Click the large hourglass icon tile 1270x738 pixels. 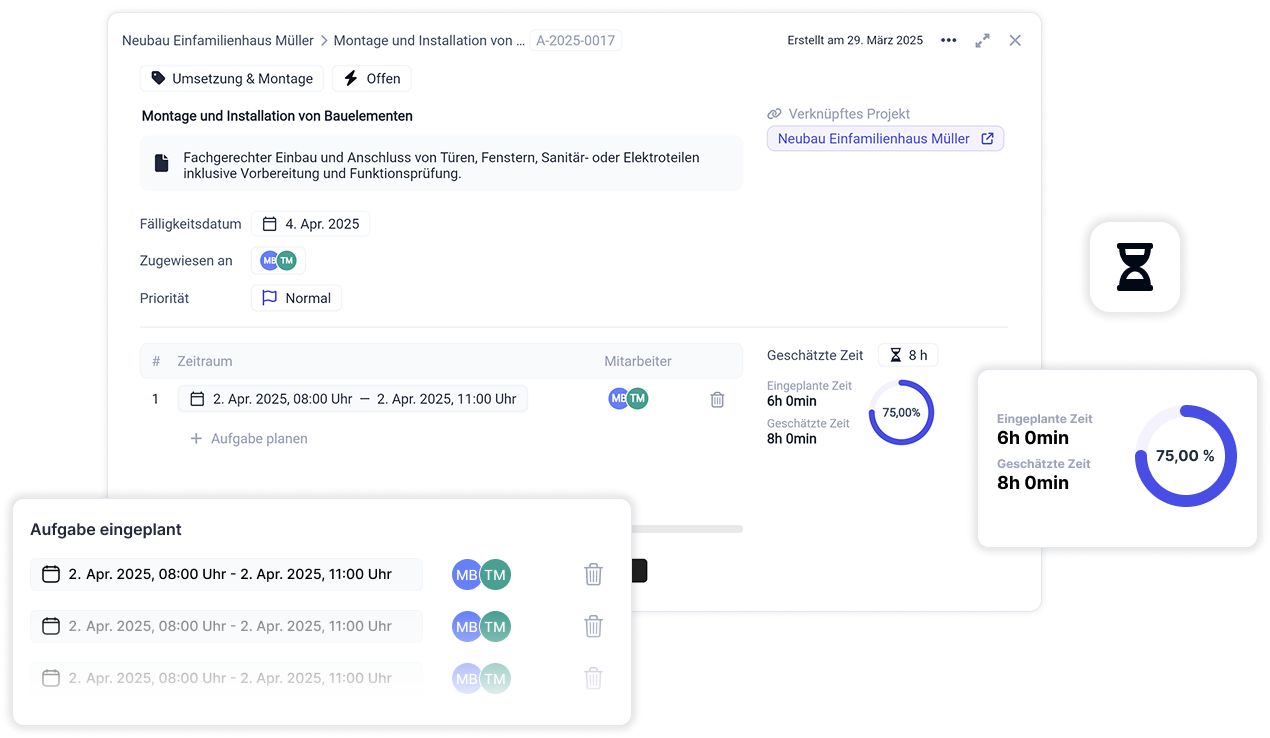pos(1135,267)
